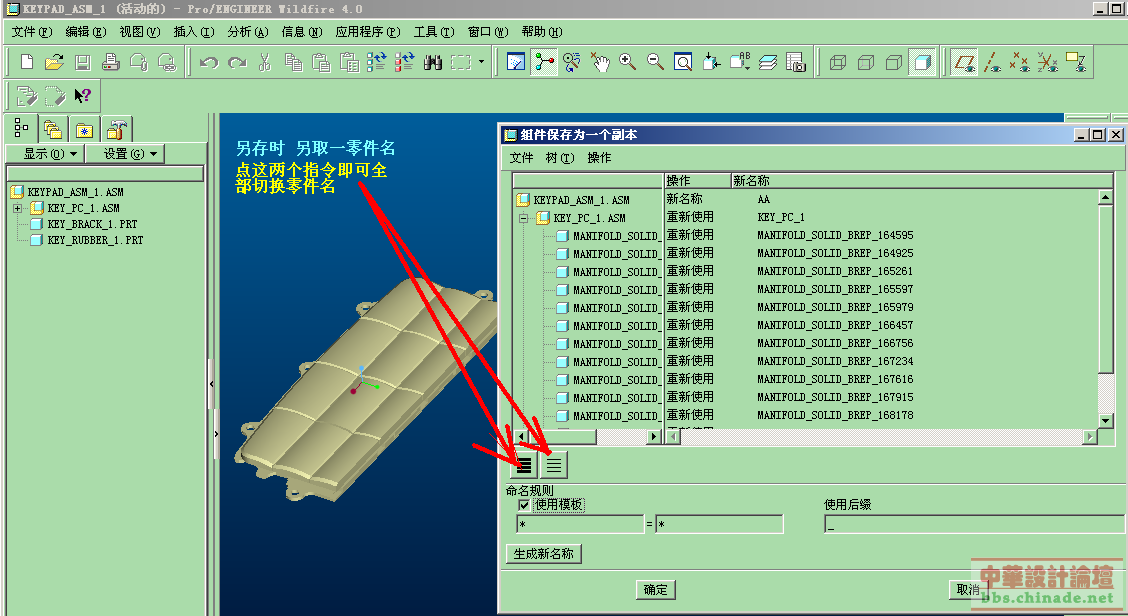Toggle datum points visibility
Screen dimensions: 1128x616
(x=1019, y=63)
